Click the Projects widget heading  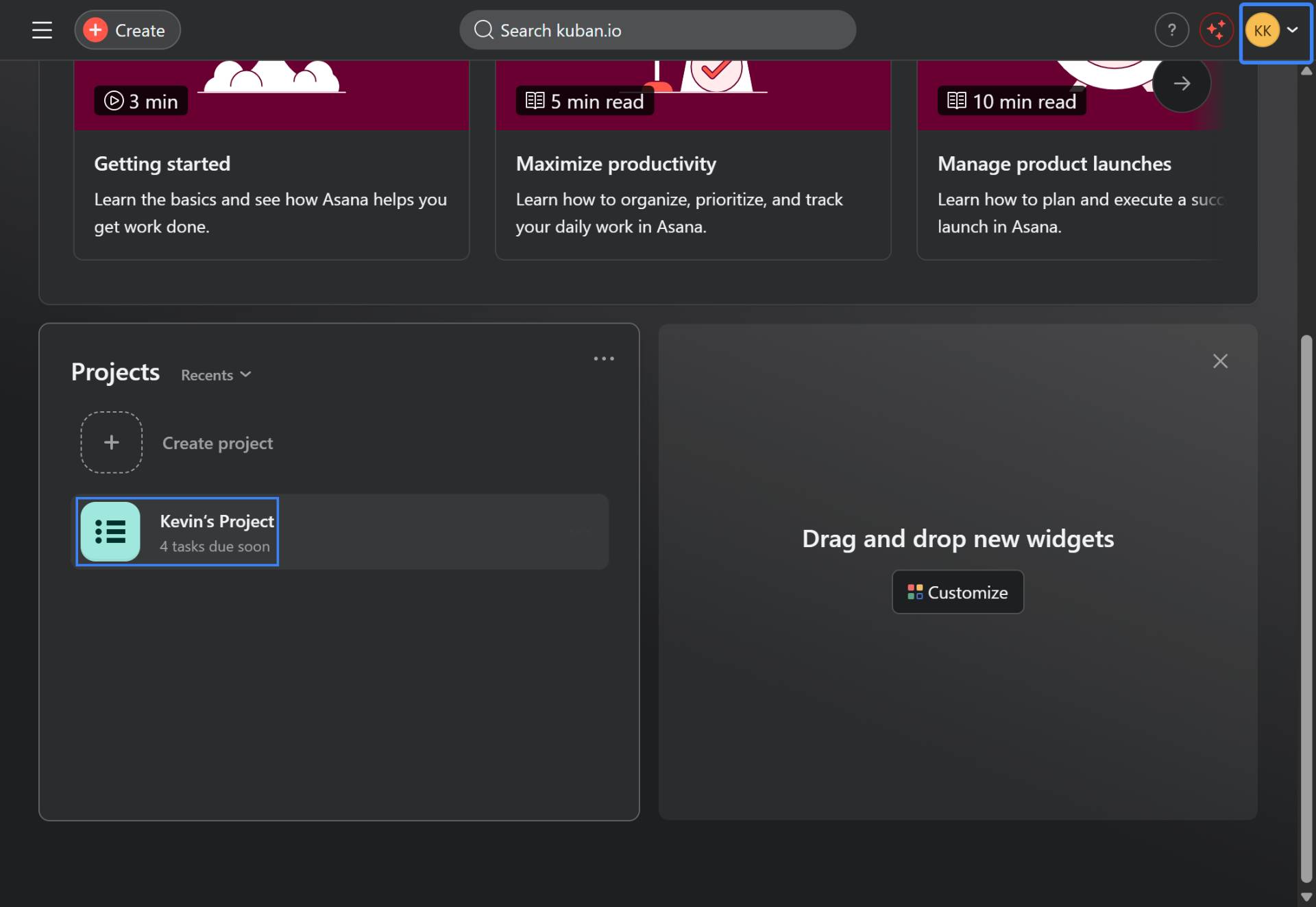point(116,372)
